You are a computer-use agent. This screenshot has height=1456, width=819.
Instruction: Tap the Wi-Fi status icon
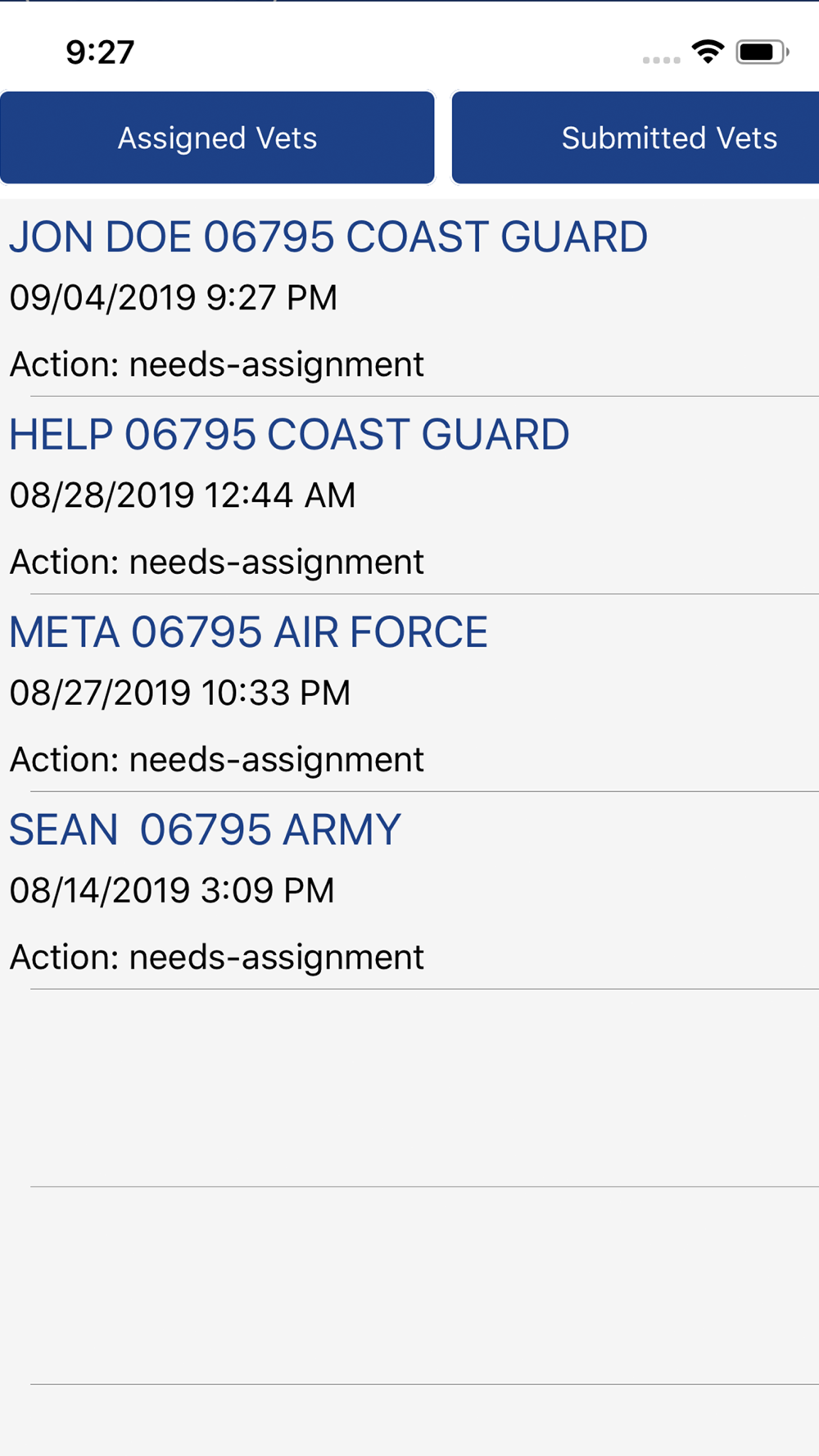pos(708,52)
